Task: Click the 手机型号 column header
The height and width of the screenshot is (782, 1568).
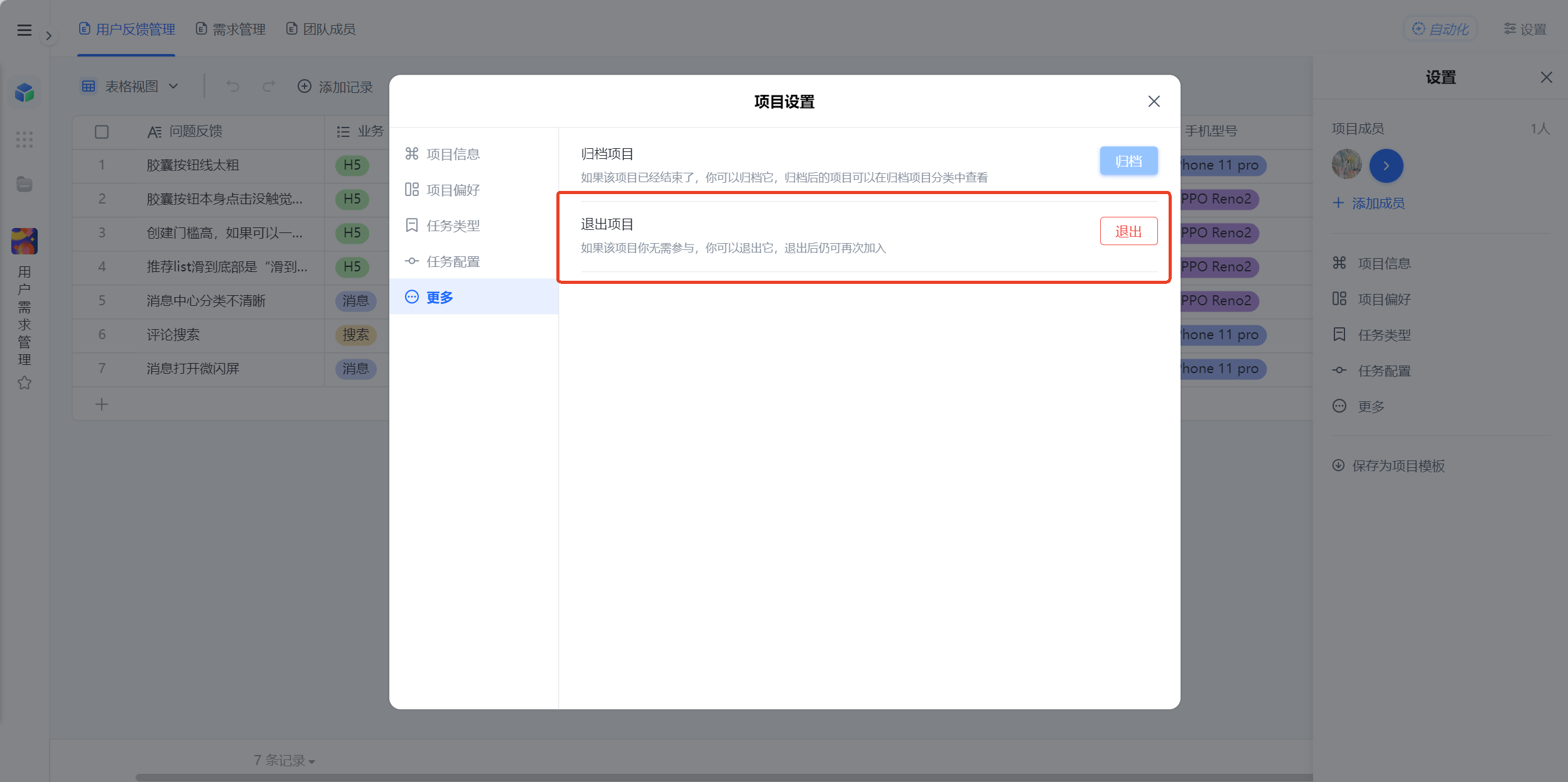Action: click(x=1211, y=131)
